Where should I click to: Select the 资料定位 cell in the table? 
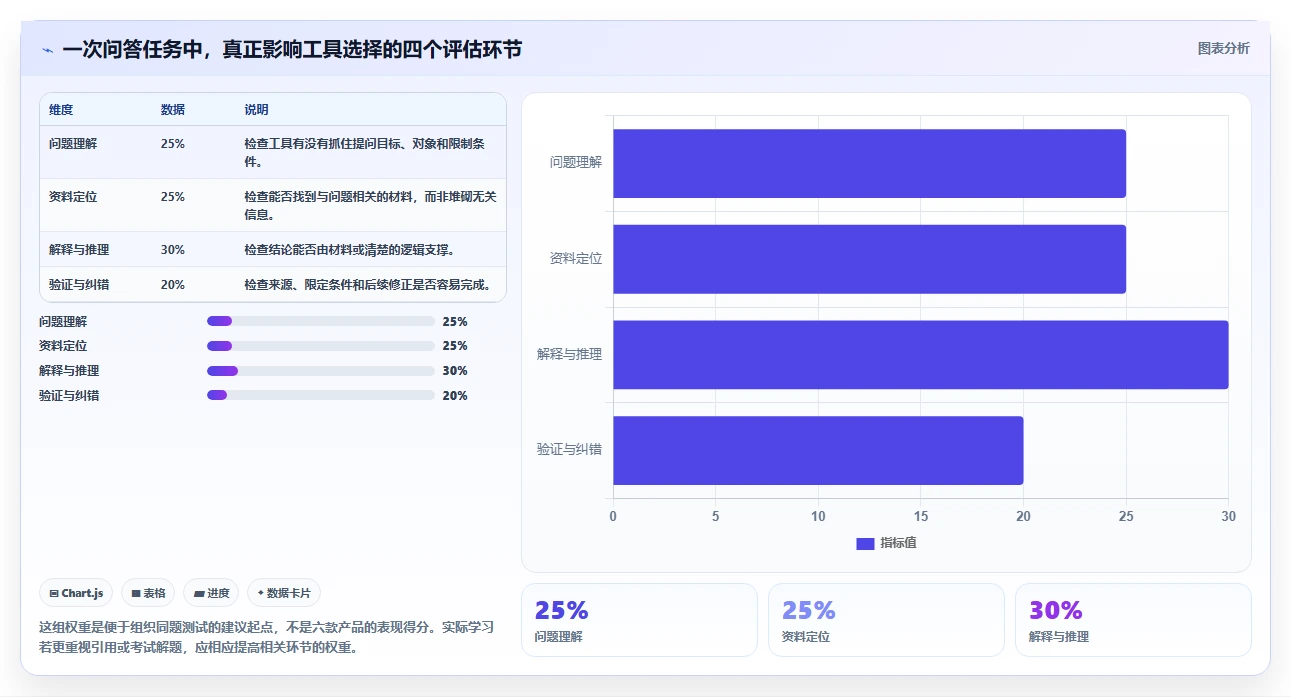(73, 197)
